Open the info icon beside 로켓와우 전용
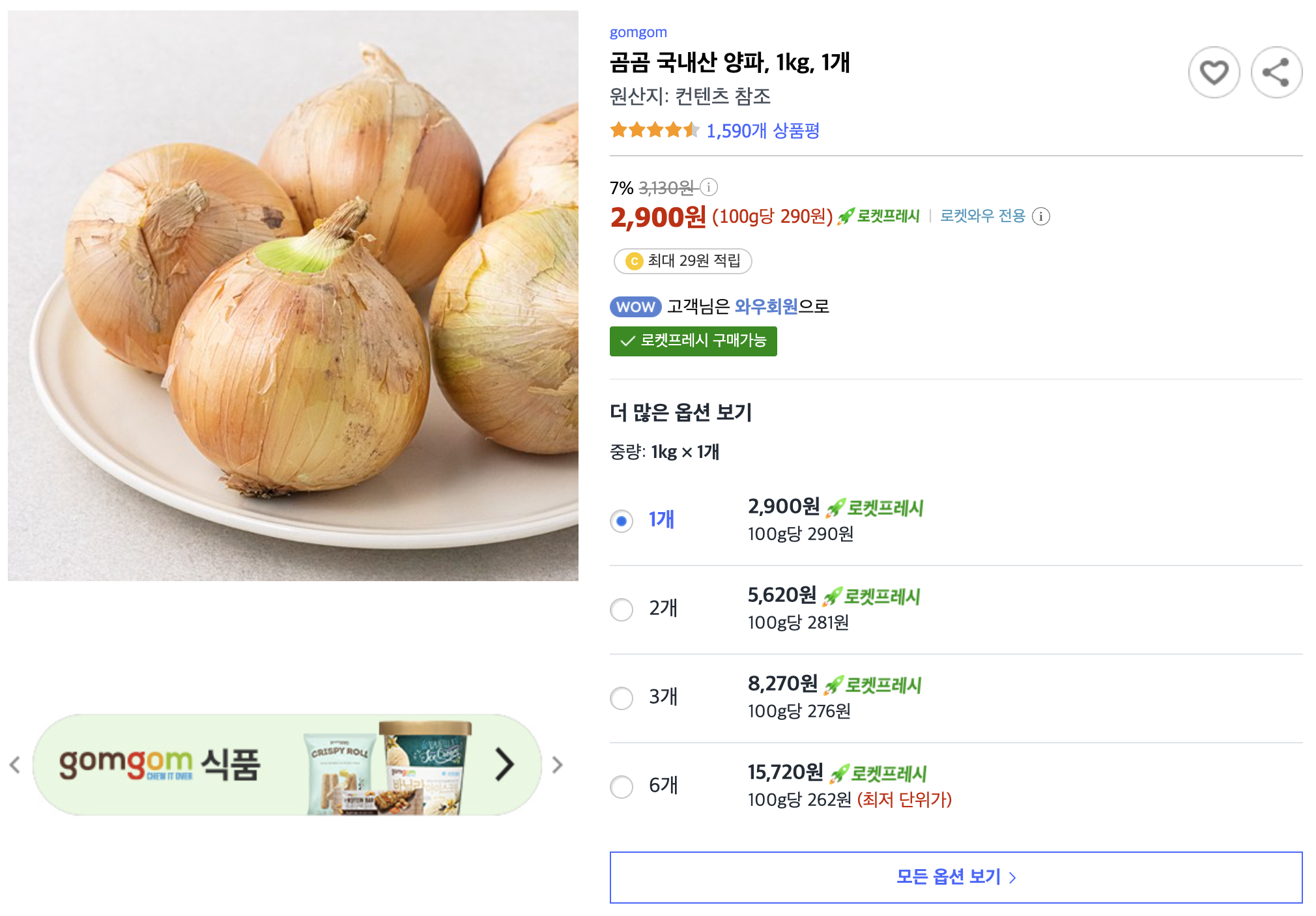The image size is (1316, 916). pyautogui.click(x=1041, y=216)
